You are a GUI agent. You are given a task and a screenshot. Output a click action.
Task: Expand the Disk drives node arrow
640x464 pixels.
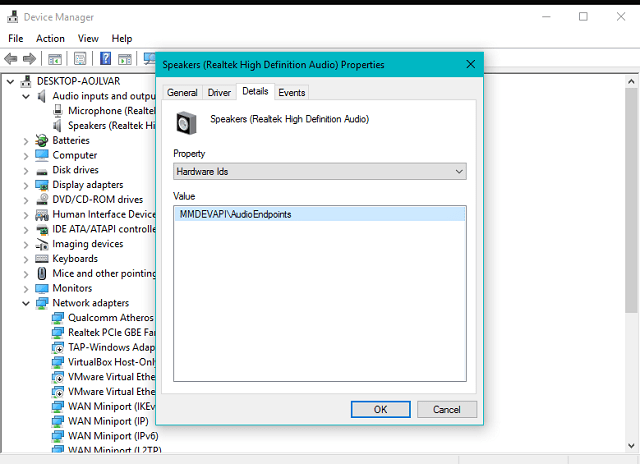[x=26, y=171]
